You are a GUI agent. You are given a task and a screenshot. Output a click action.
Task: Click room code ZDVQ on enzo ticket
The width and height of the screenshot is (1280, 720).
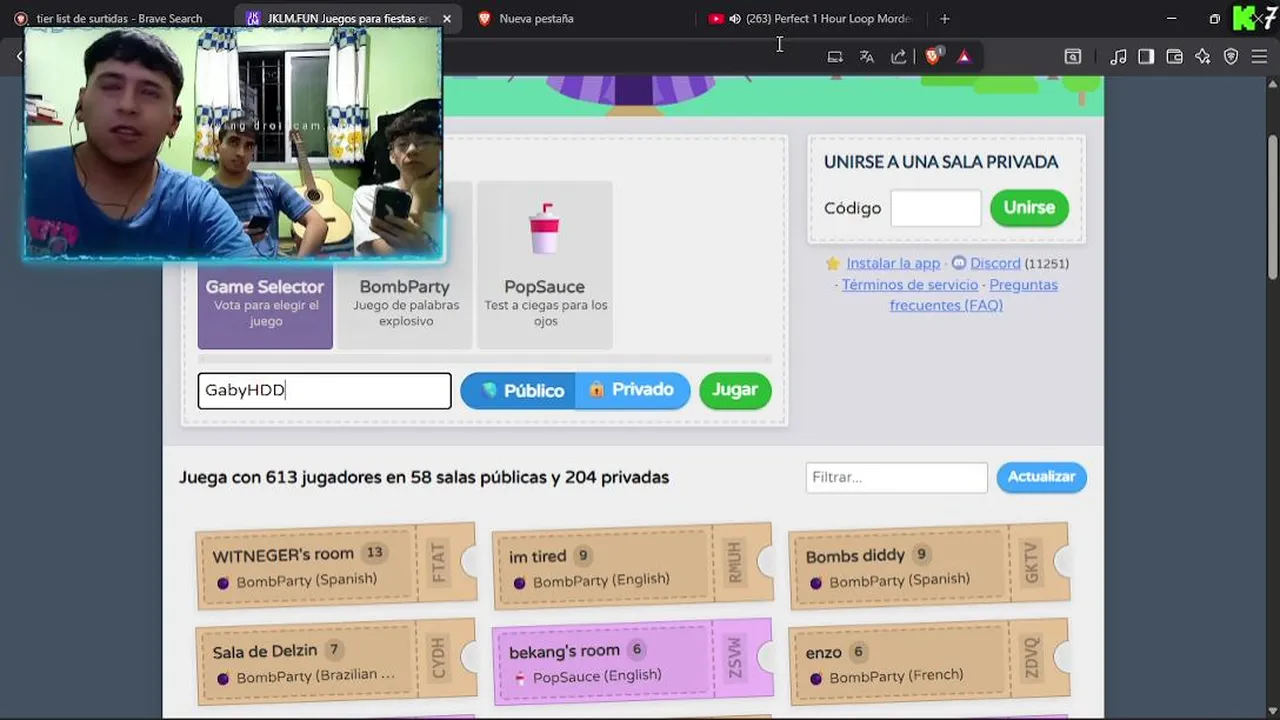coord(1031,658)
